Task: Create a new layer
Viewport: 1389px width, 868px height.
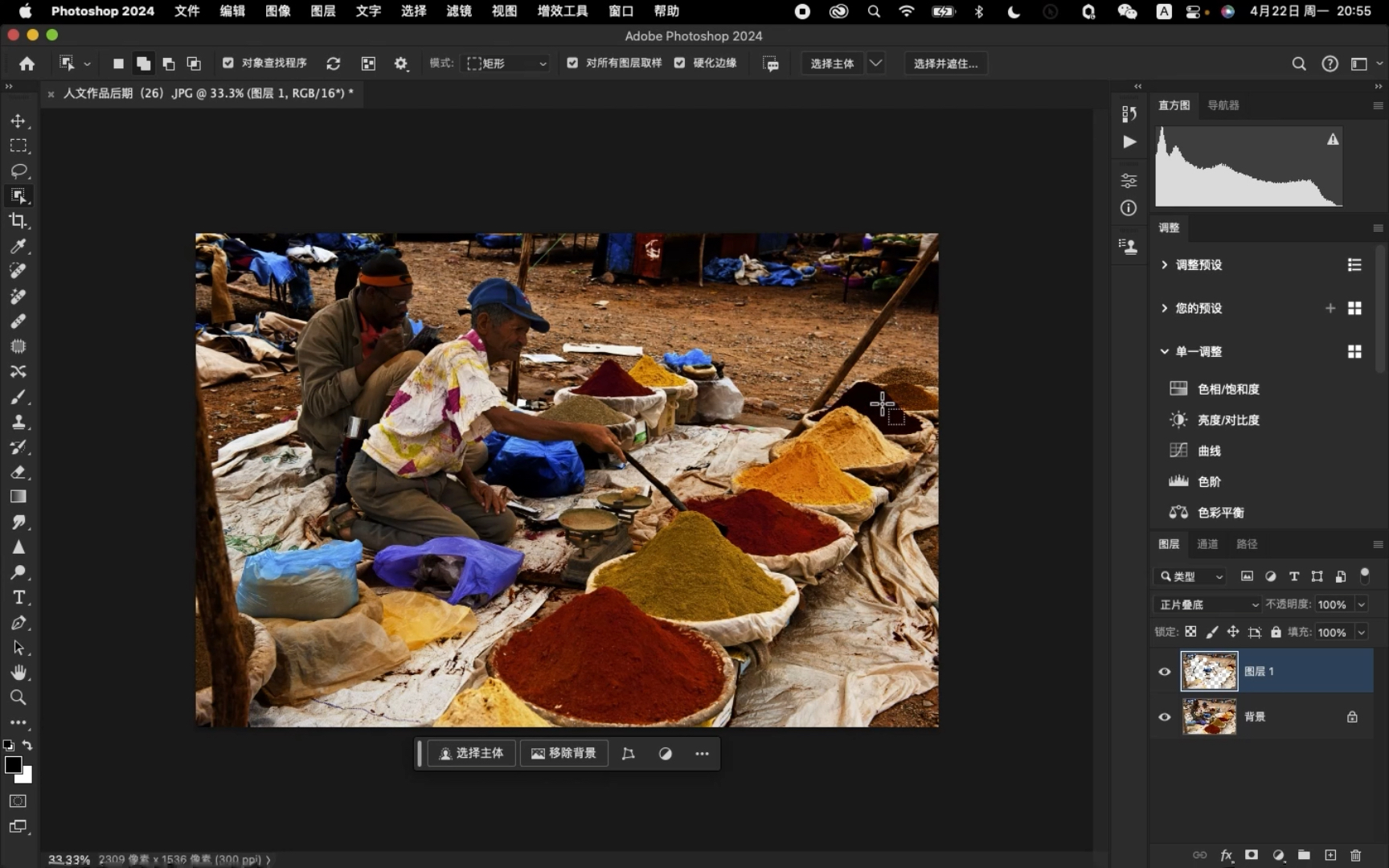Action: point(1330,855)
